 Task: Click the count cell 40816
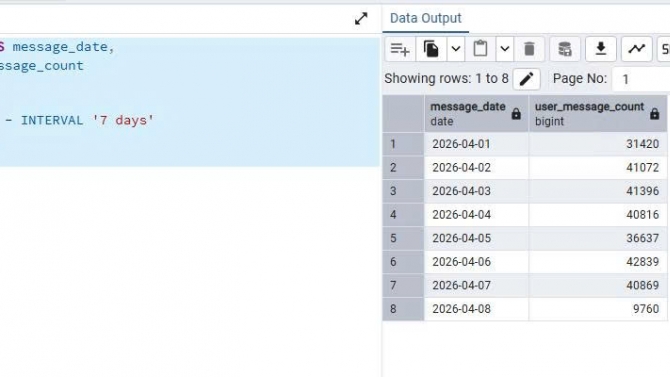point(598,215)
